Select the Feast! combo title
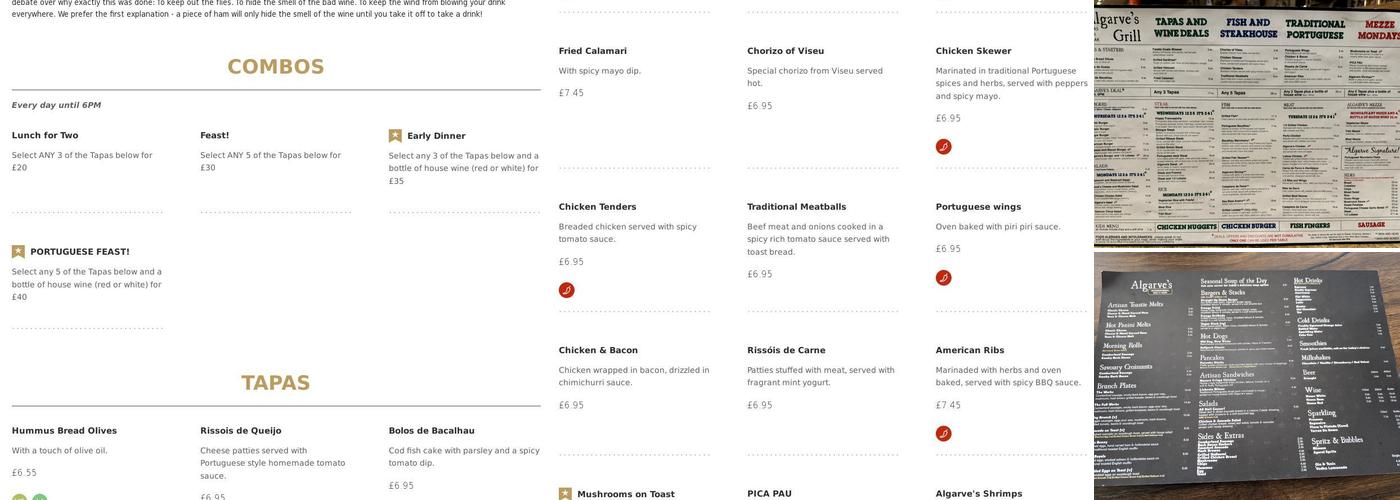The image size is (1400, 500). pos(215,136)
